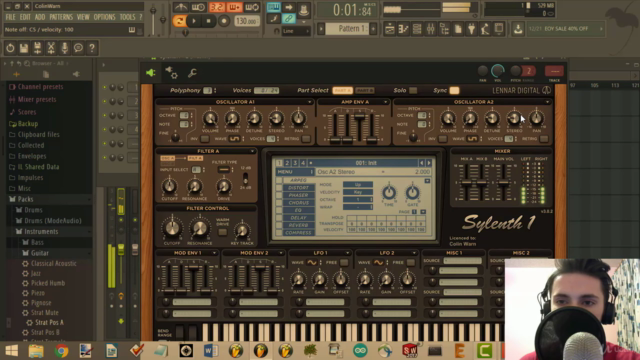Viewport: 640px width, 360px height.
Task: Toggle the Warm Drive switch
Action: click(x=222, y=232)
